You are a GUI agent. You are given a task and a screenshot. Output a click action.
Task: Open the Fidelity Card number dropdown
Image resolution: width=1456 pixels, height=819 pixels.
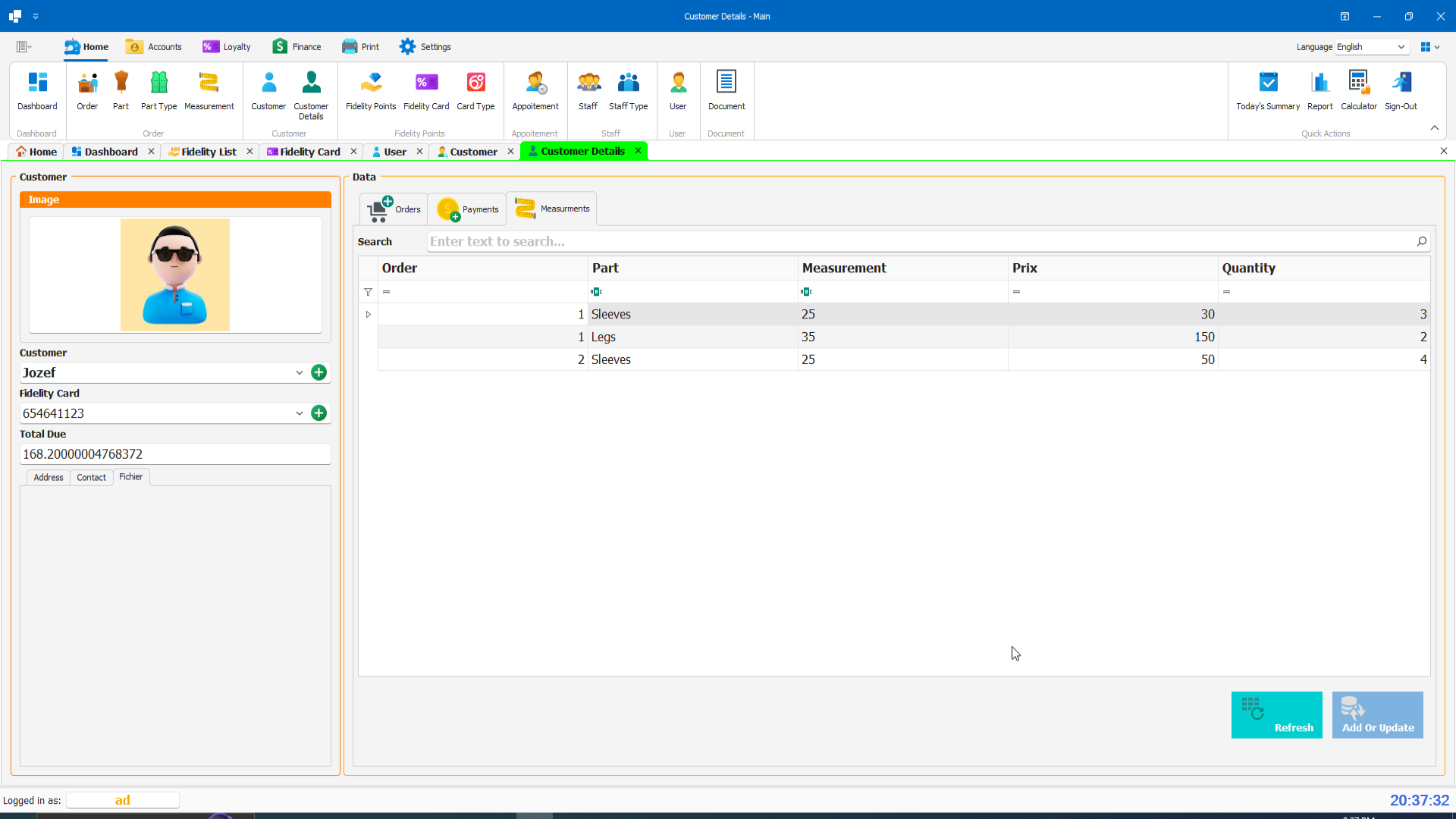pyautogui.click(x=300, y=413)
